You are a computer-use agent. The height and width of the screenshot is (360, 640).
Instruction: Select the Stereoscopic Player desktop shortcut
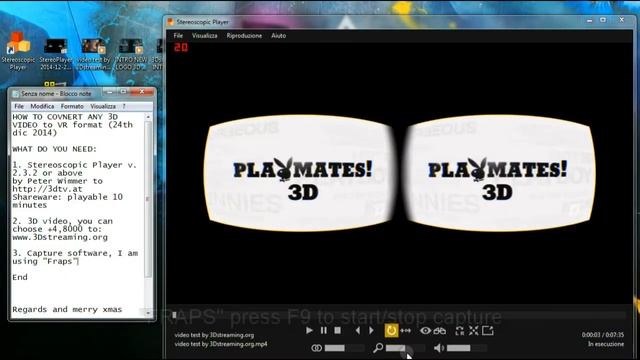[x=18, y=51]
